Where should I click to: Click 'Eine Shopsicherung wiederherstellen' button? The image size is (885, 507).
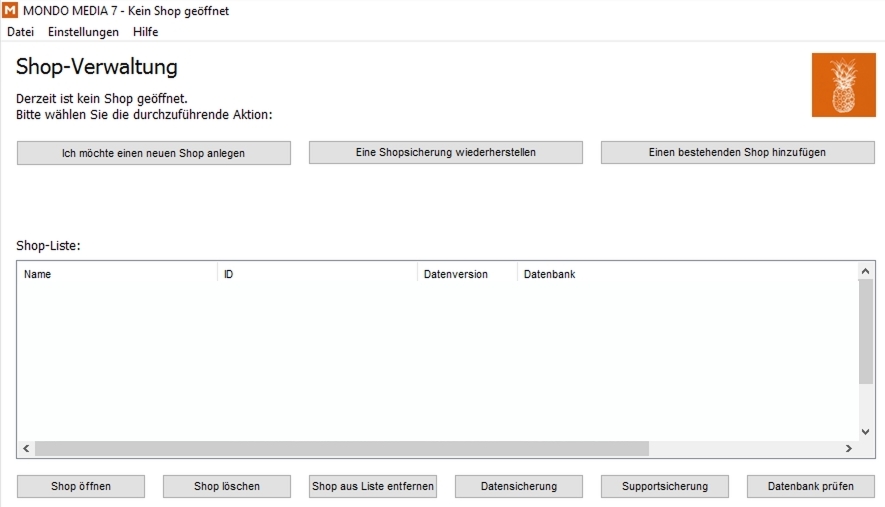pos(445,152)
